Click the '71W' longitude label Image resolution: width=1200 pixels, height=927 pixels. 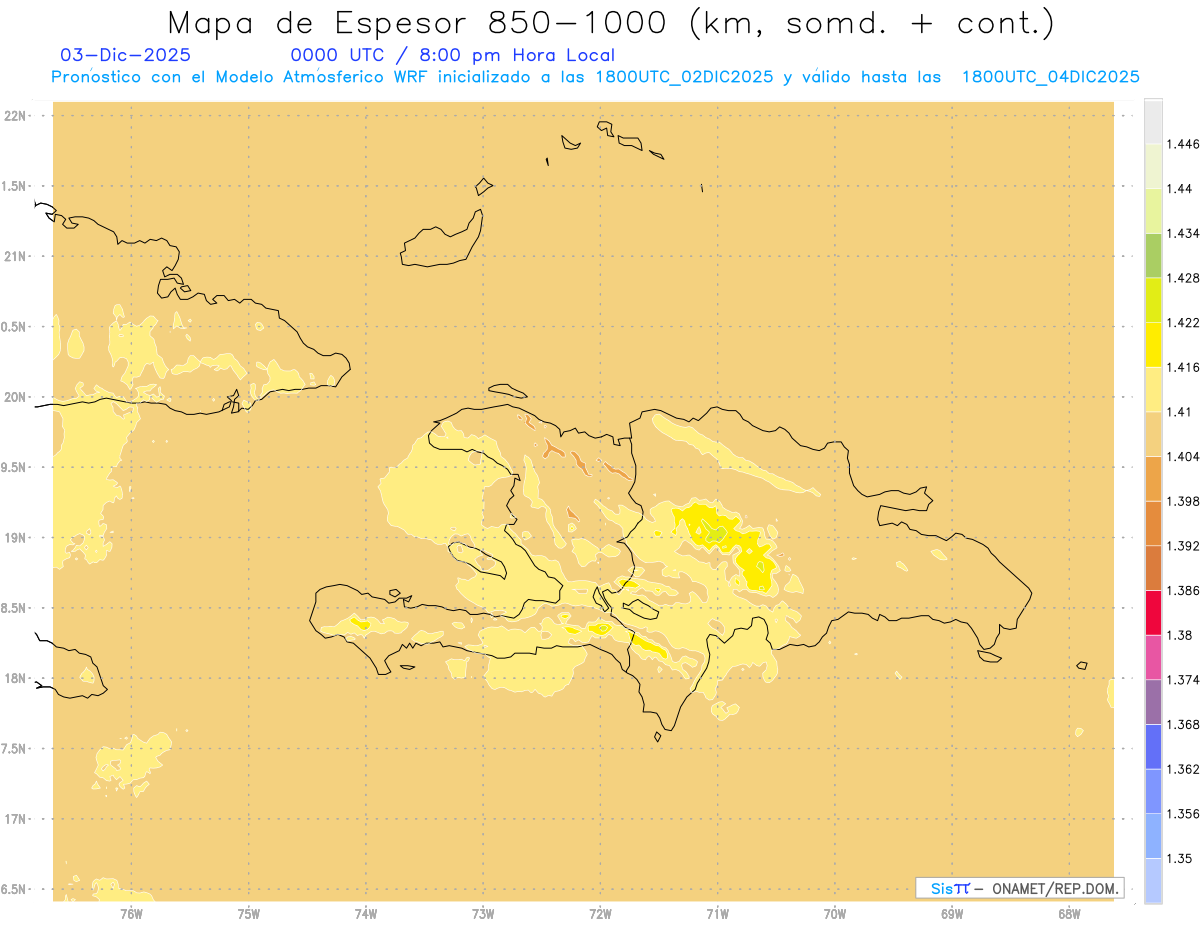tap(717, 914)
